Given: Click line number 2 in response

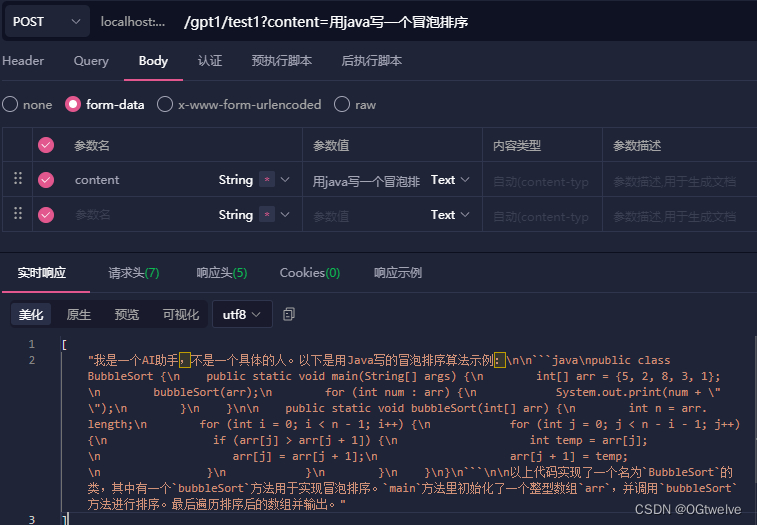Looking at the screenshot, I should (x=32, y=360).
